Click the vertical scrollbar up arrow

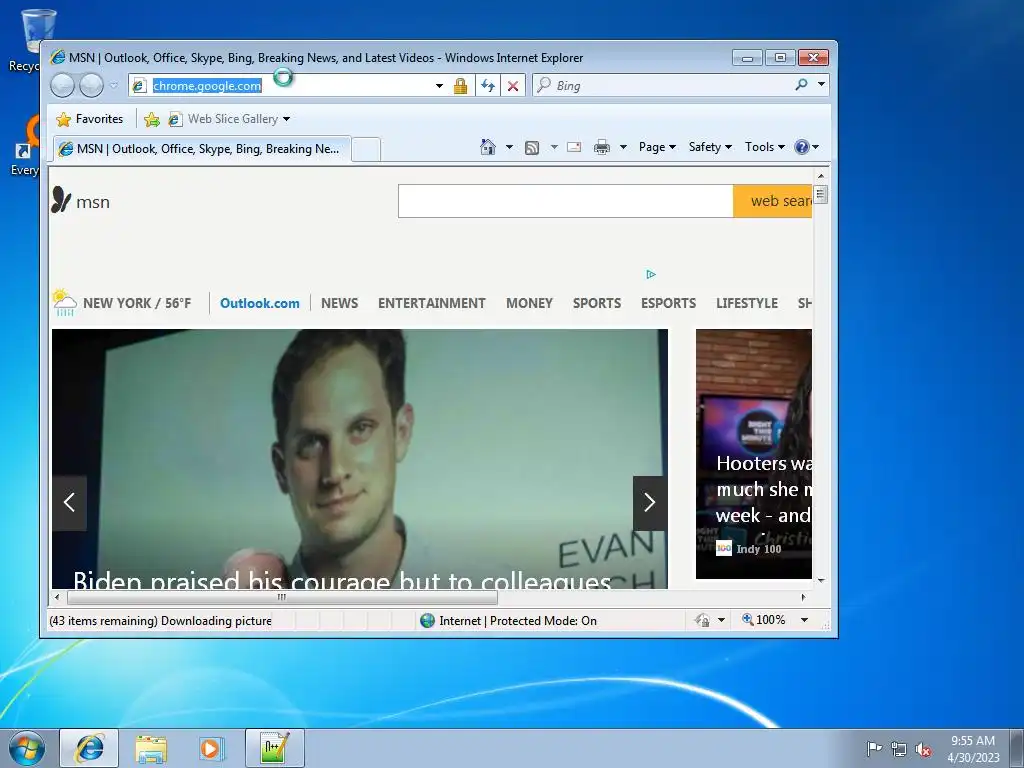pyautogui.click(x=821, y=176)
